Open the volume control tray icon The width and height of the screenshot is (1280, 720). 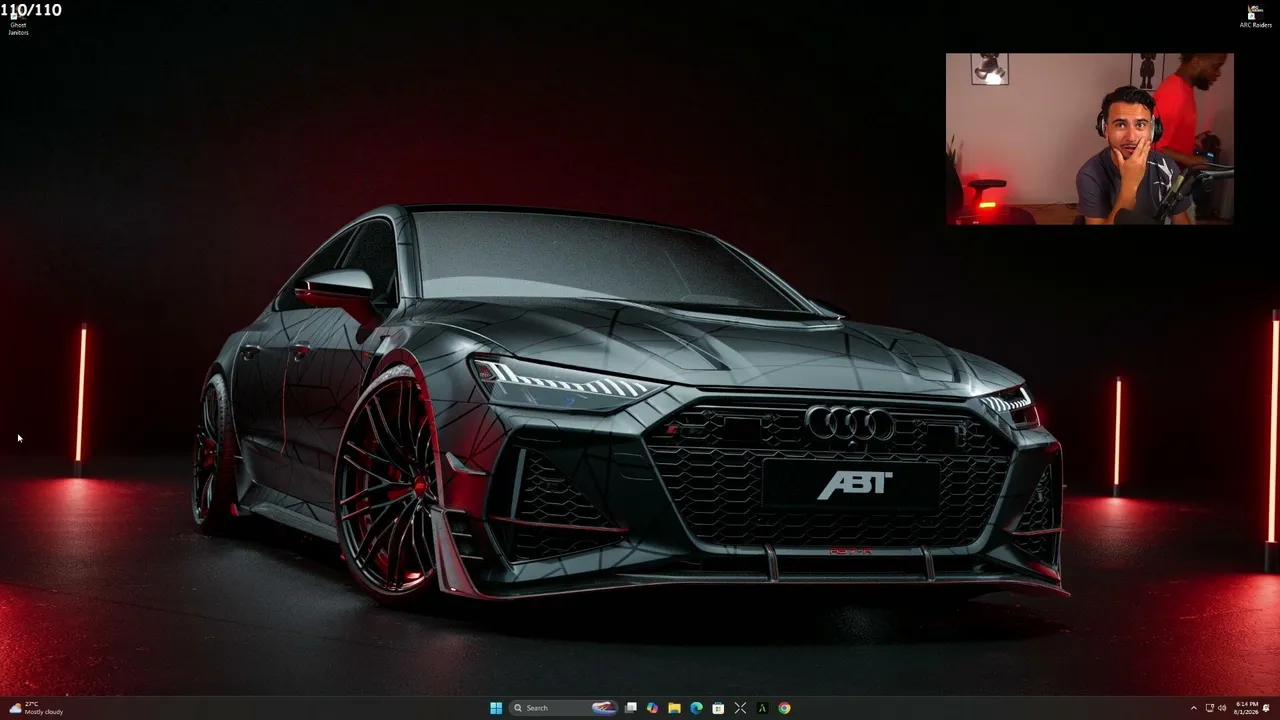click(x=1222, y=708)
